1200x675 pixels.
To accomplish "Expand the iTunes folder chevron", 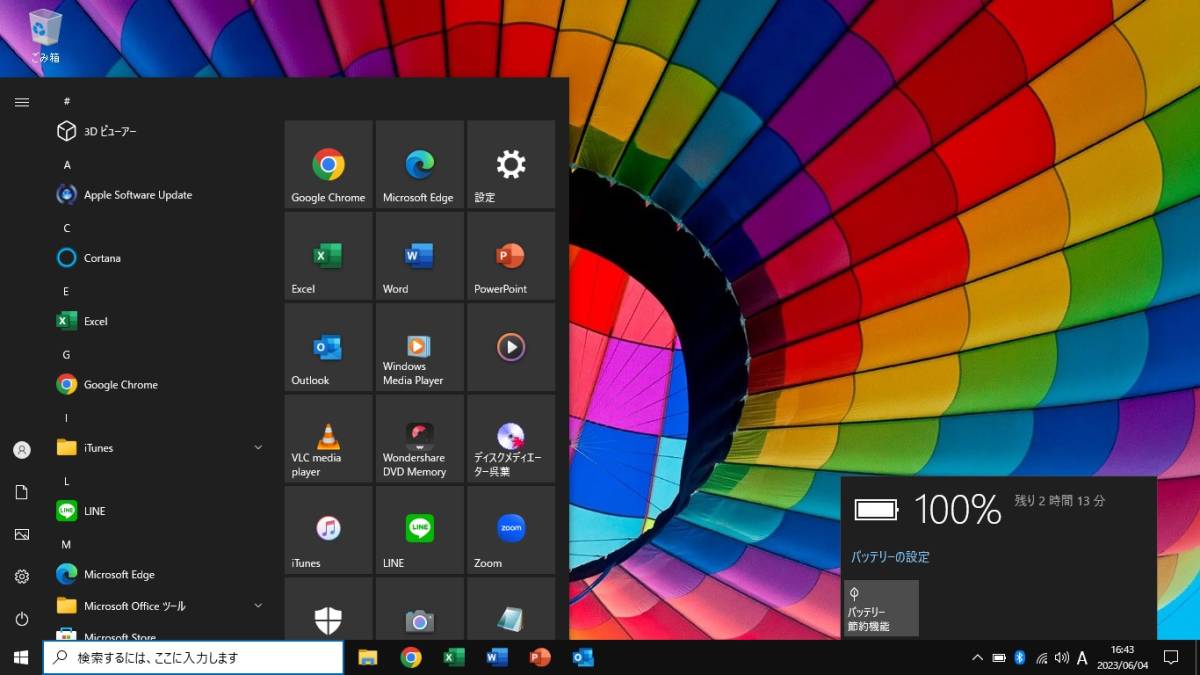I will [x=258, y=447].
